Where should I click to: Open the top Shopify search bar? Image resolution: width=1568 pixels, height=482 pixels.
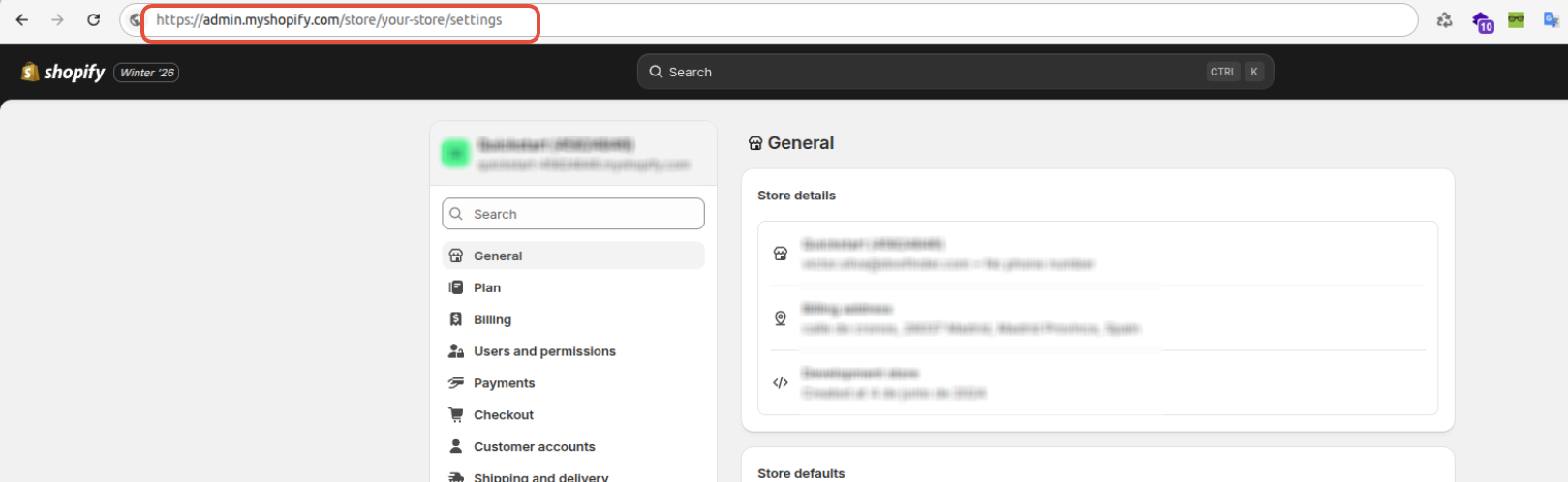955,72
